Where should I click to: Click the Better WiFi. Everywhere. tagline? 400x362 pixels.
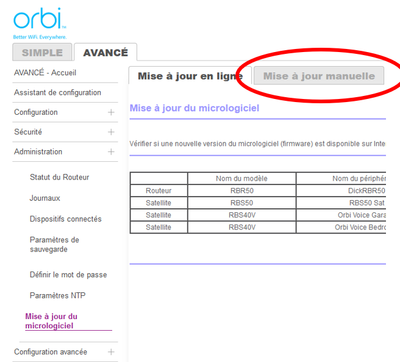[40, 37]
